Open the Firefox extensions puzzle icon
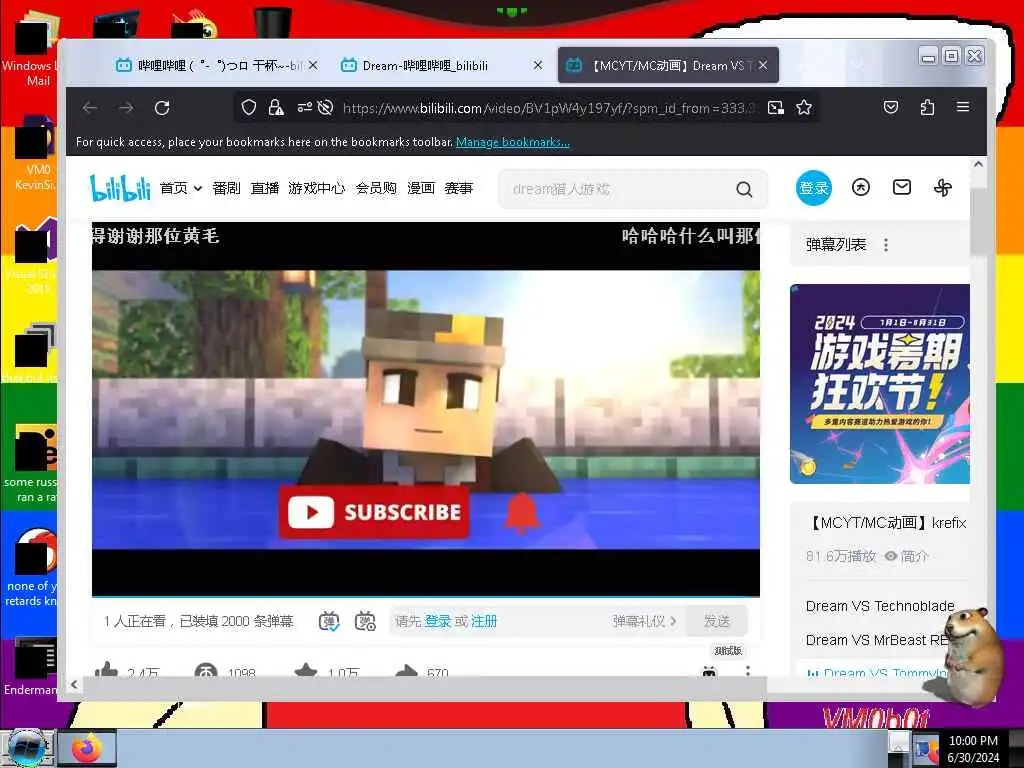This screenshot has height=768, width=1024. point(927,107)
